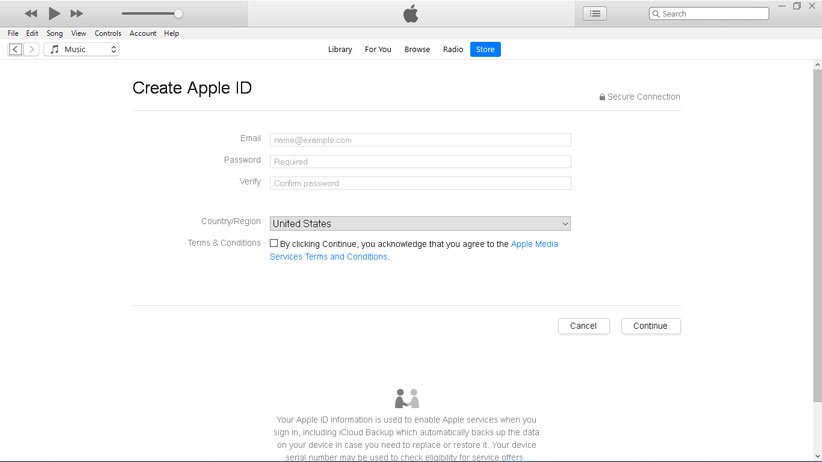The image size is (822, 462).
Task: Open the list view icon button
Action: (596, 14)
